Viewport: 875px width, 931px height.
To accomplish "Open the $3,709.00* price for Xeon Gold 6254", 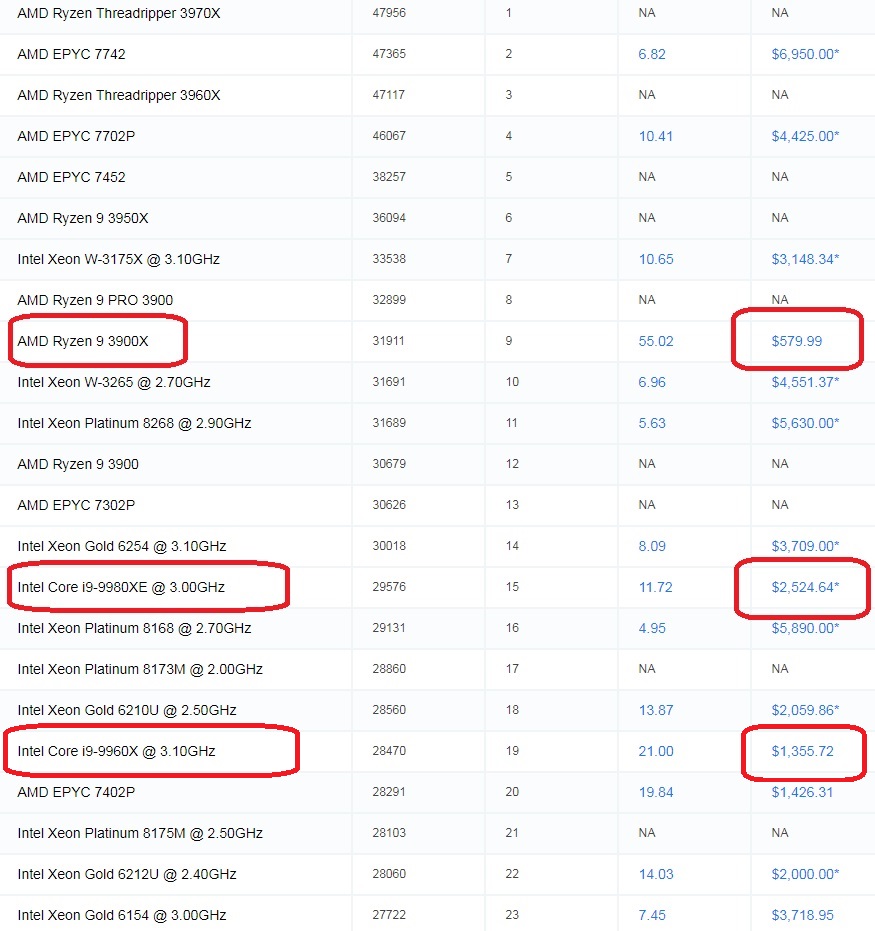I will tap(805, 546).
